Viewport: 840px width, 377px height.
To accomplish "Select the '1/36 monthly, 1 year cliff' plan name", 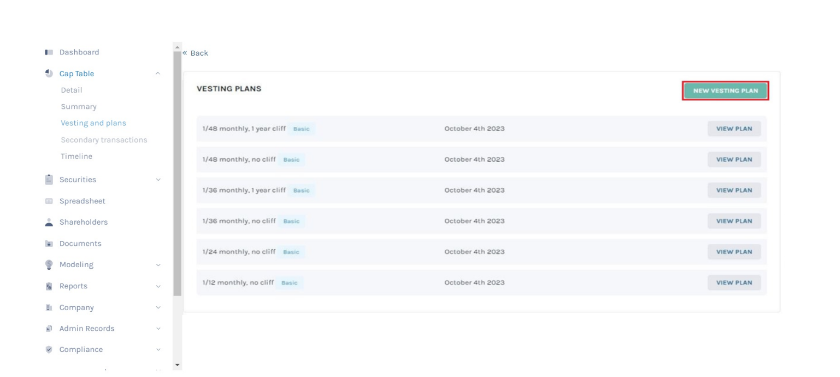I will (244, 191).
